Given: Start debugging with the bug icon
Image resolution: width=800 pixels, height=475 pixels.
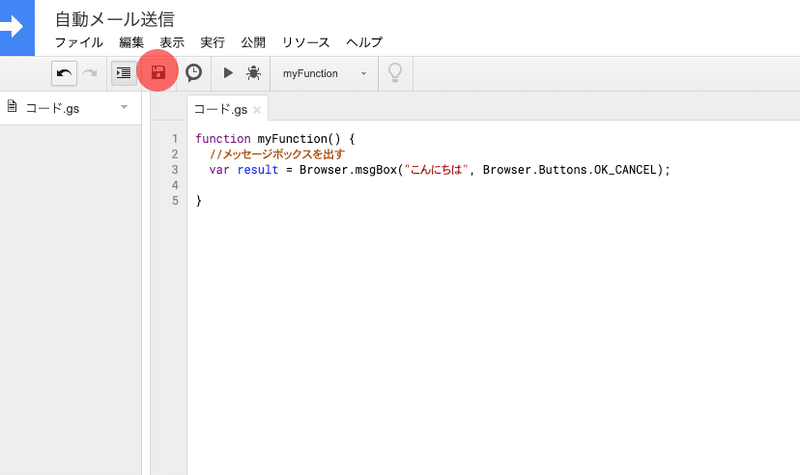Looking at the screenshot, I should coord(253,73).
